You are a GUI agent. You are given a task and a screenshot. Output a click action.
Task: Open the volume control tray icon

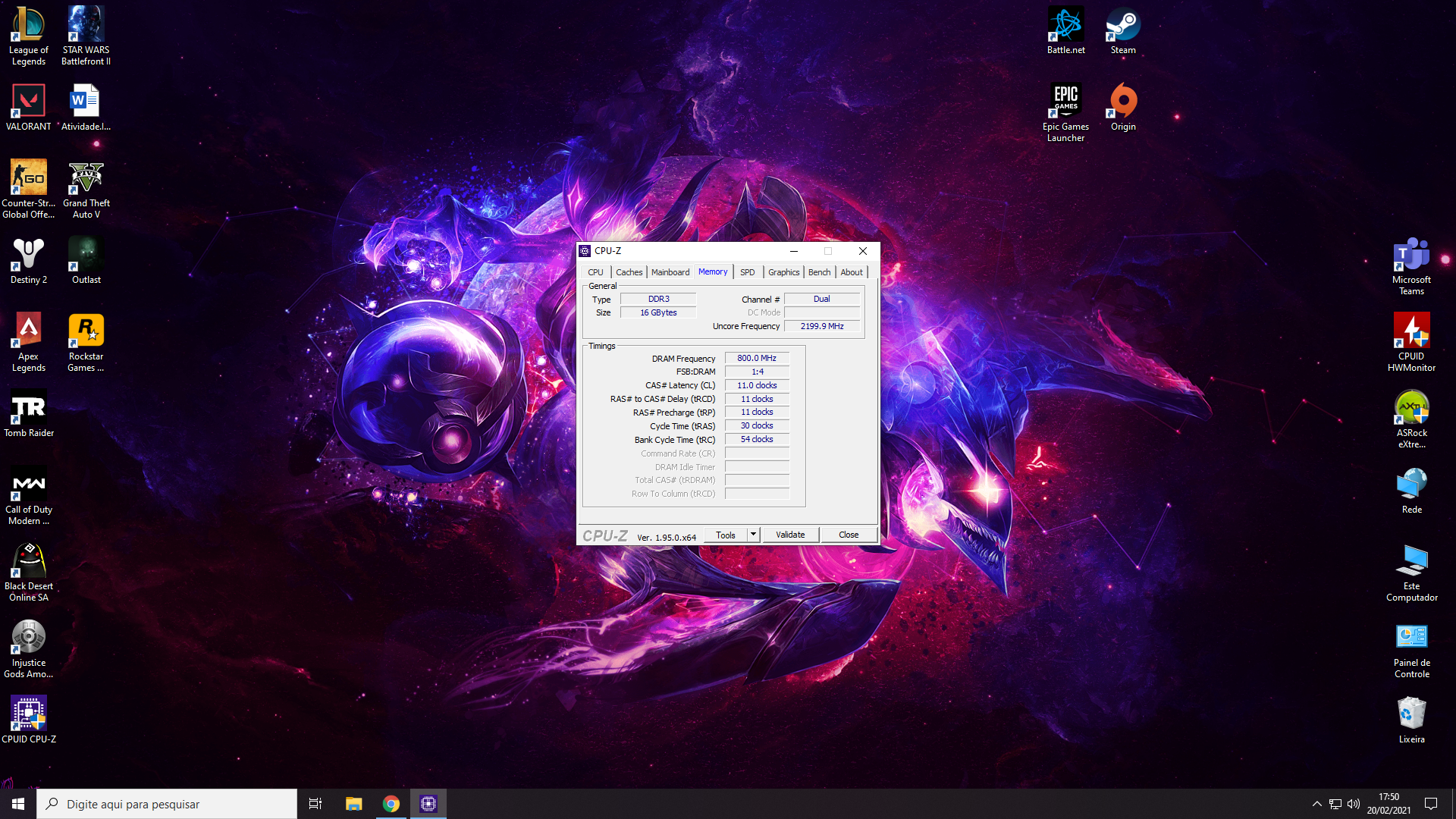tap(1354, 804)
